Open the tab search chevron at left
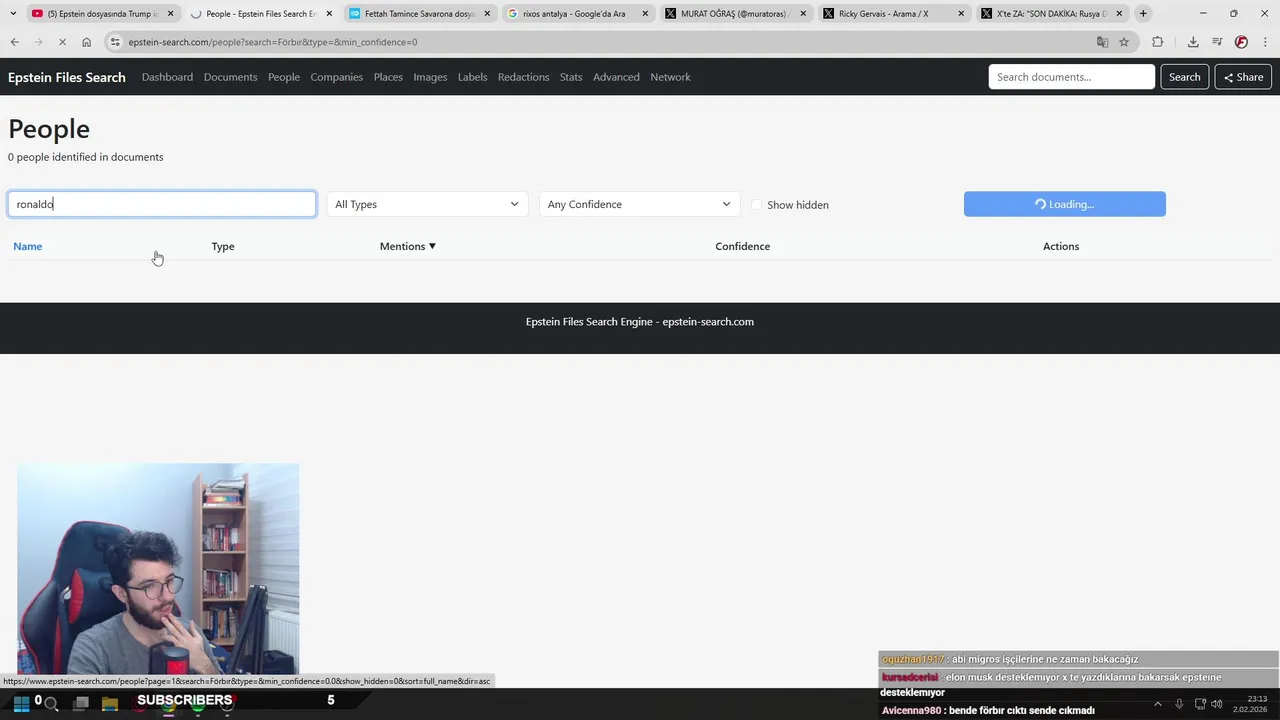The width and height of the screenshot is (1280, 720). click(12, 14)
